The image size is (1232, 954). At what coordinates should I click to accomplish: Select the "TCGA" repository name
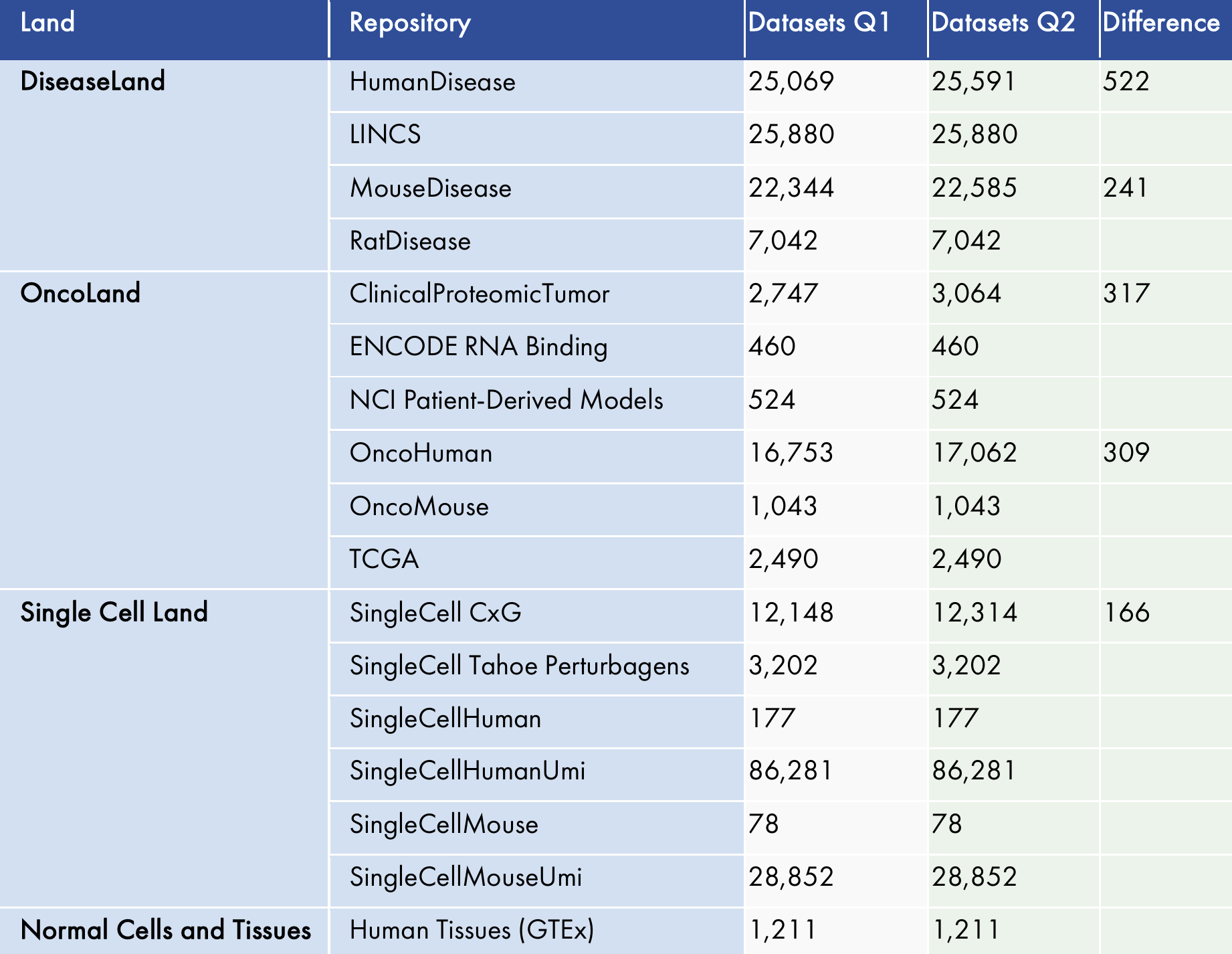point(385,559)
